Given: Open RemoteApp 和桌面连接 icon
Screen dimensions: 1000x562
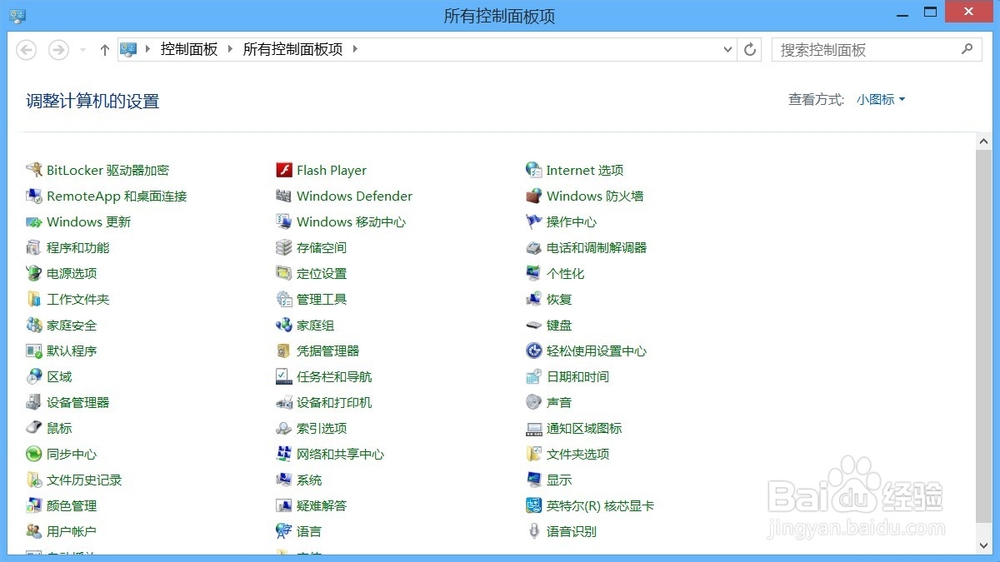Looking at the screenshot, I should 34,196.
